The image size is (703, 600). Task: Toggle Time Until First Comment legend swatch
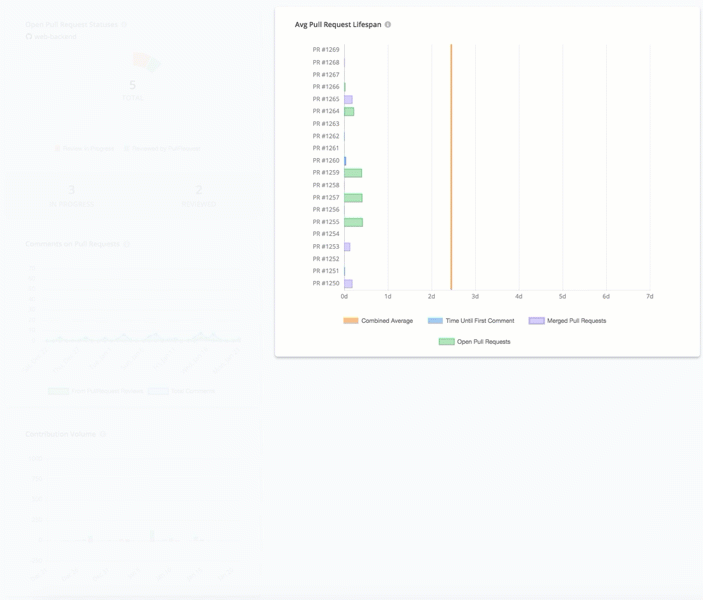(435, 321)
